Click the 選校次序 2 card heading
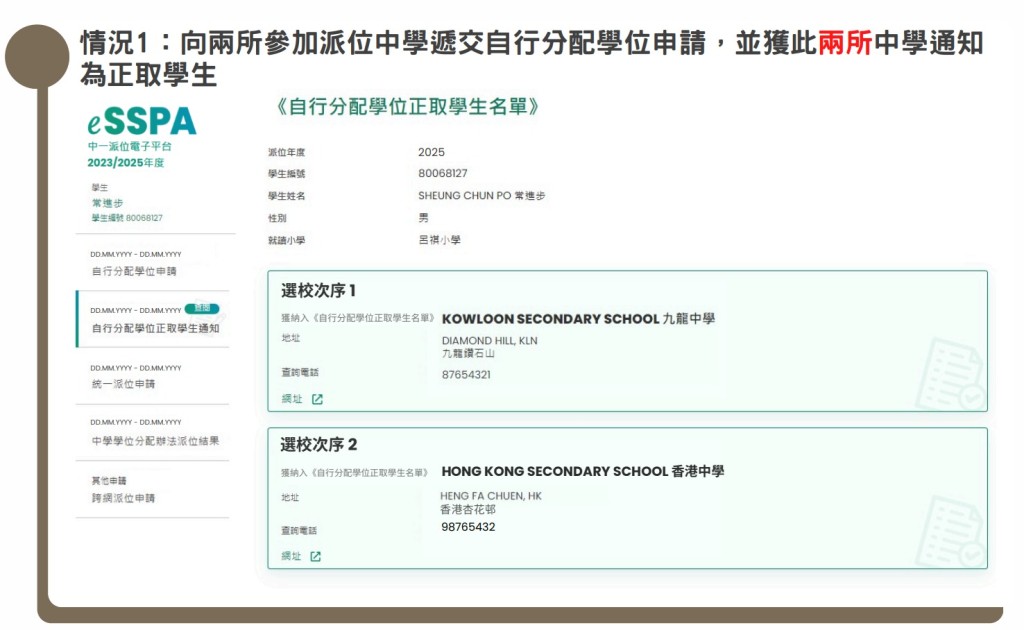The width and height of the screenshot is (1024, 630). click(x=319, y=445)
